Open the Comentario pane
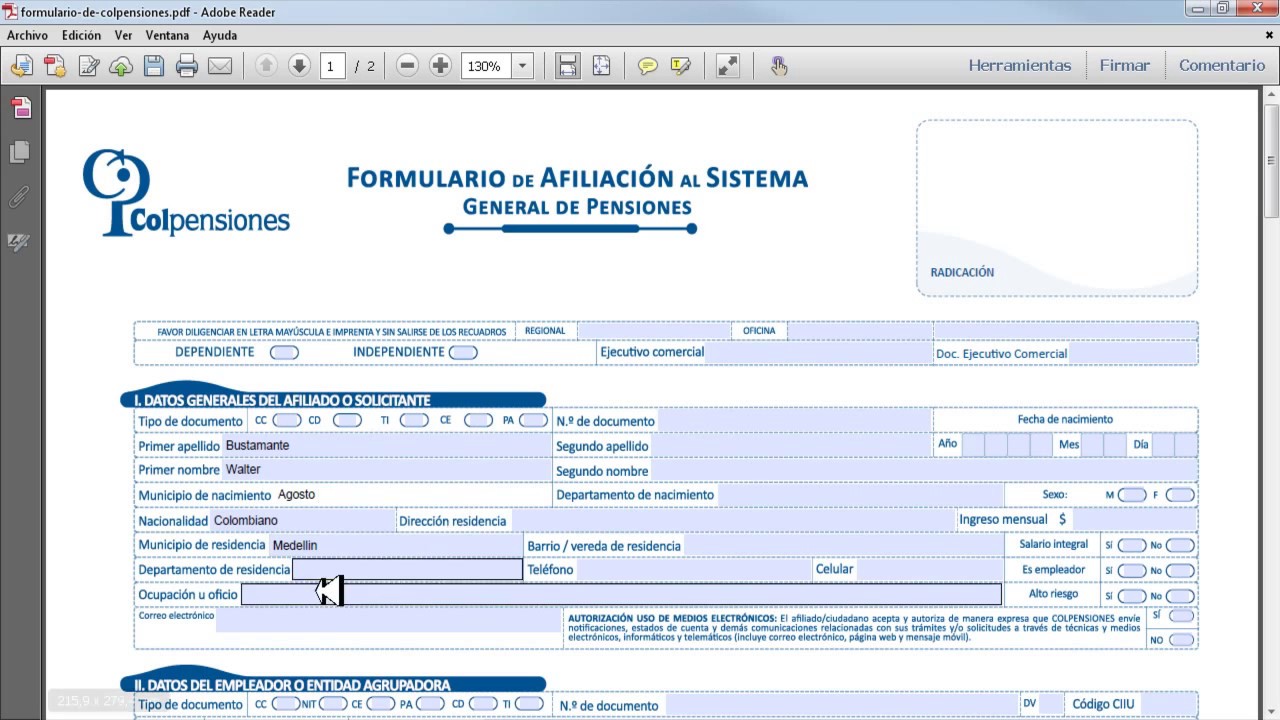This screenshot has width=1280, height=720. coord(1222,65)
